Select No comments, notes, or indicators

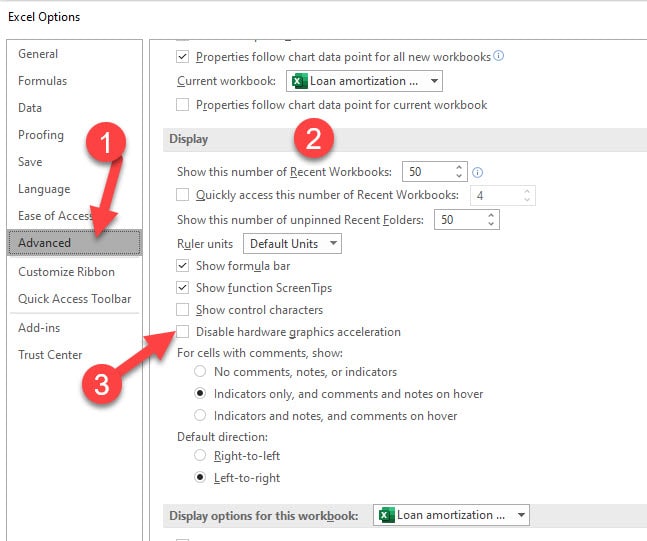tap(200, 371)
